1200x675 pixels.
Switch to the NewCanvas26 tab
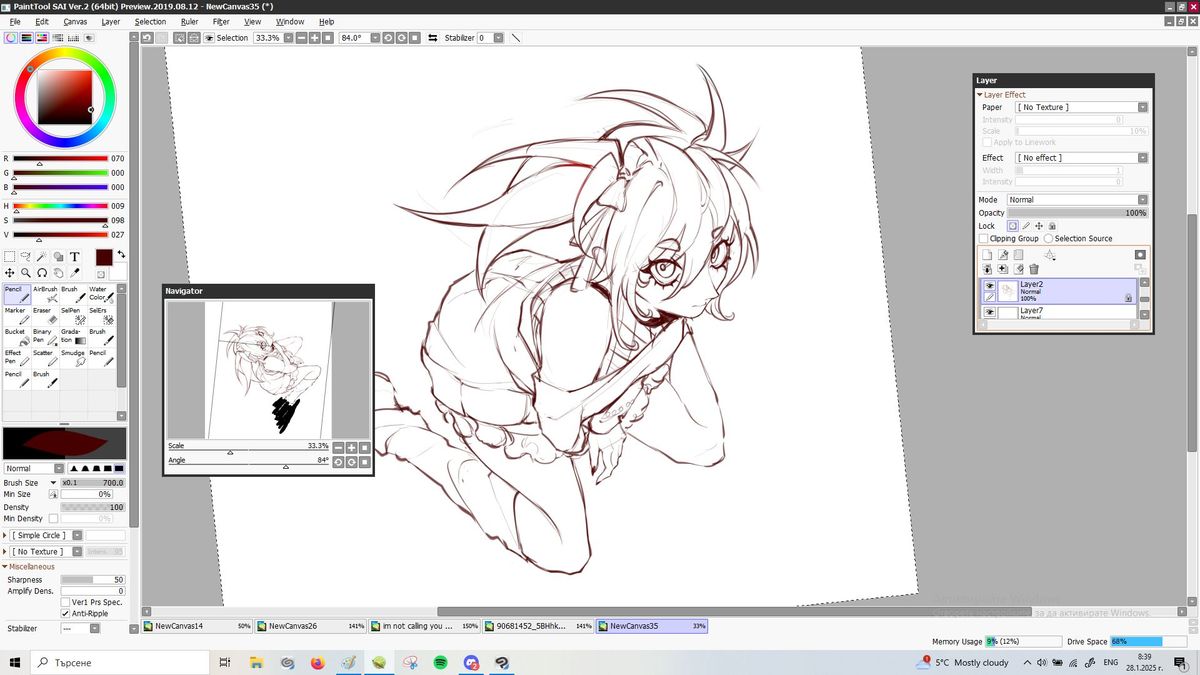click(310, 626)
